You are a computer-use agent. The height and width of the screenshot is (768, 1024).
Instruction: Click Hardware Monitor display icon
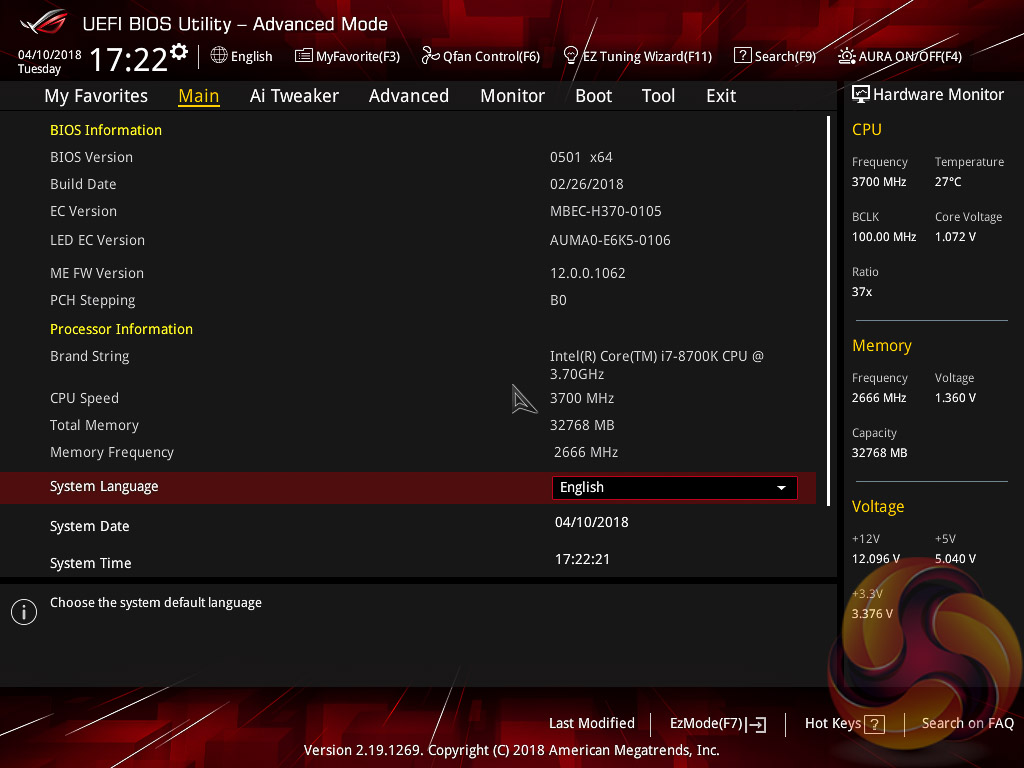pos(861,95)
